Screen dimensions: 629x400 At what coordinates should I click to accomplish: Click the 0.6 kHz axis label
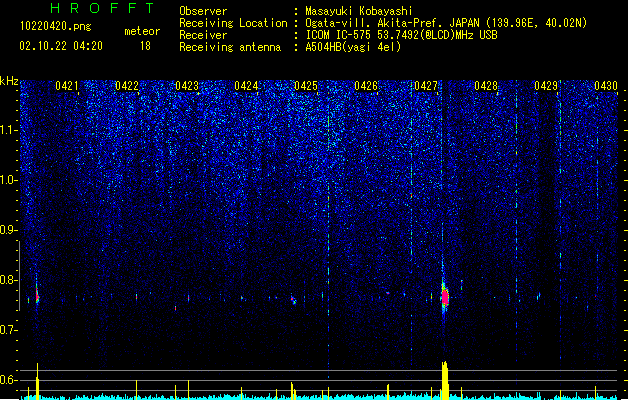pyautogui.click(x=8, y=380)
